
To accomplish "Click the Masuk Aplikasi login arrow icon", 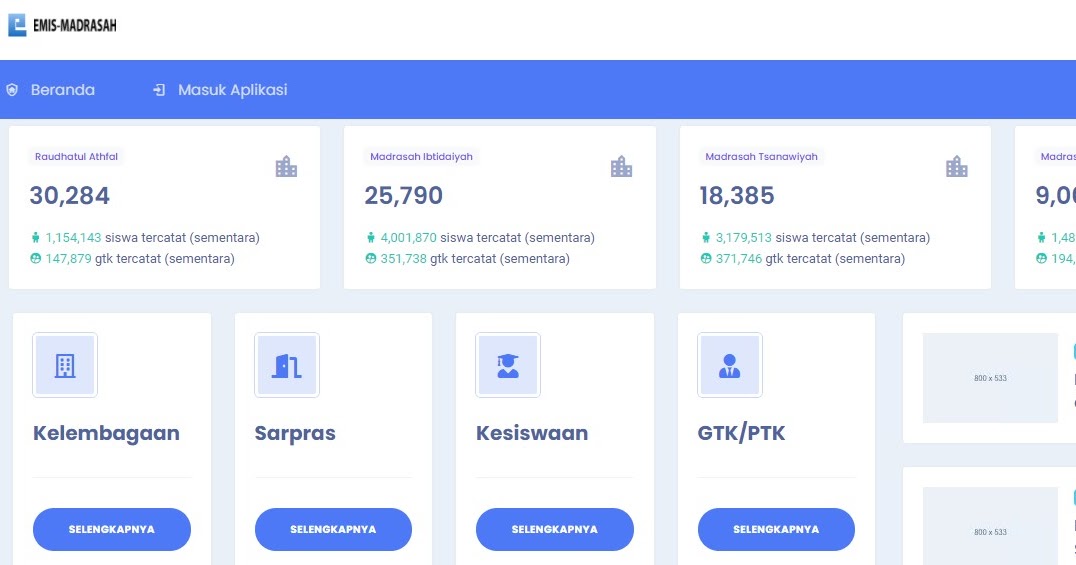I will pyautogui.click(x=159, y=90).
